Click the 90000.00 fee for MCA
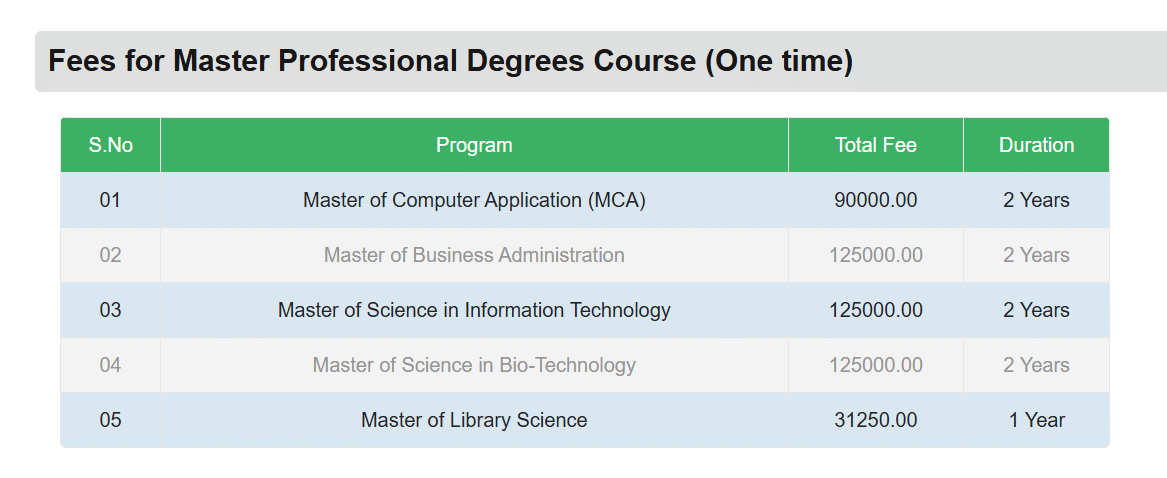 876,200
